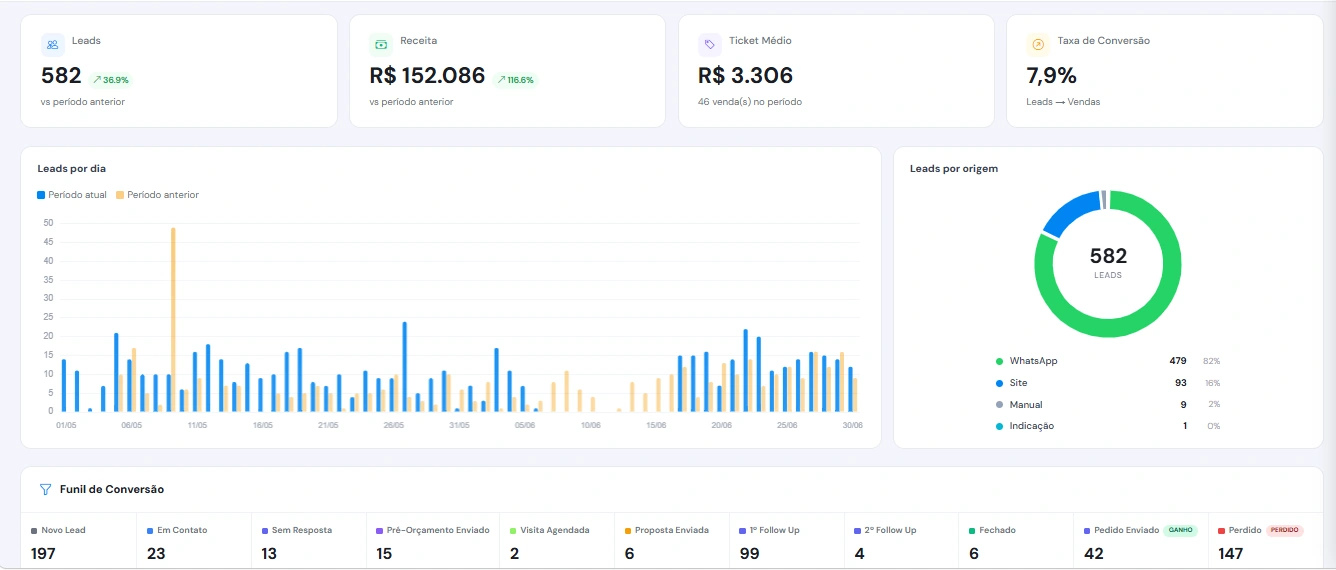Click the 147 count under Perdido
This screenshot has width=1336, height=570.
(1230, 553)
